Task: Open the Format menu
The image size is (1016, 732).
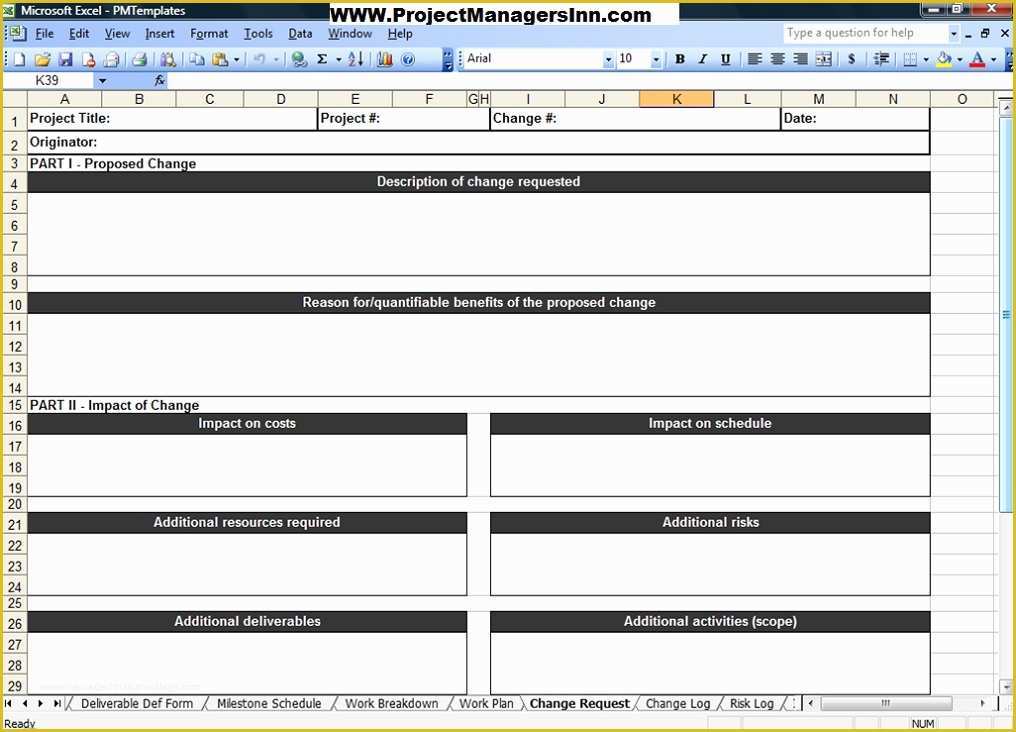Action: pos(209,34)
